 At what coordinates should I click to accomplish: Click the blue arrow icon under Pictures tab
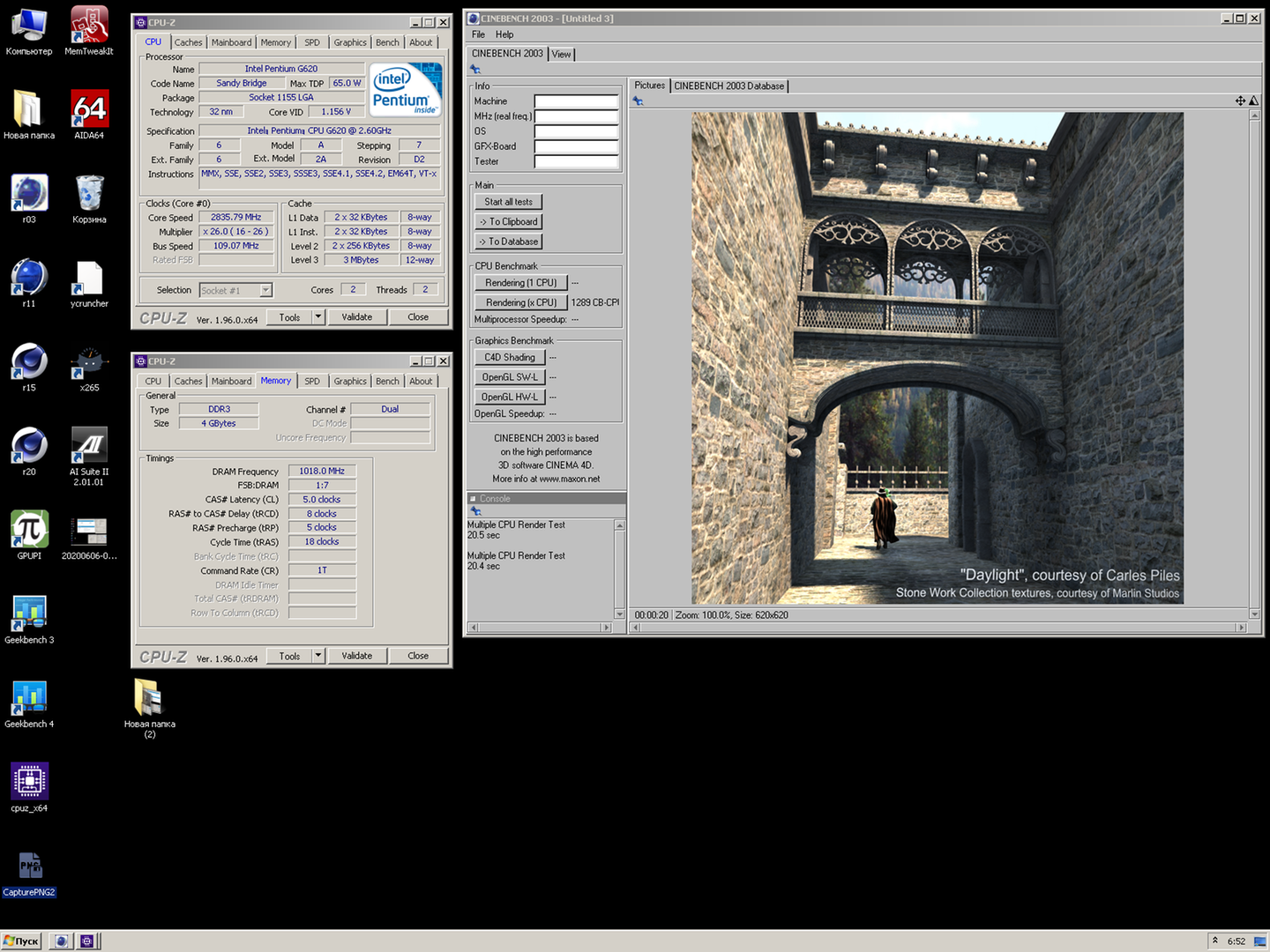point(639,101)
